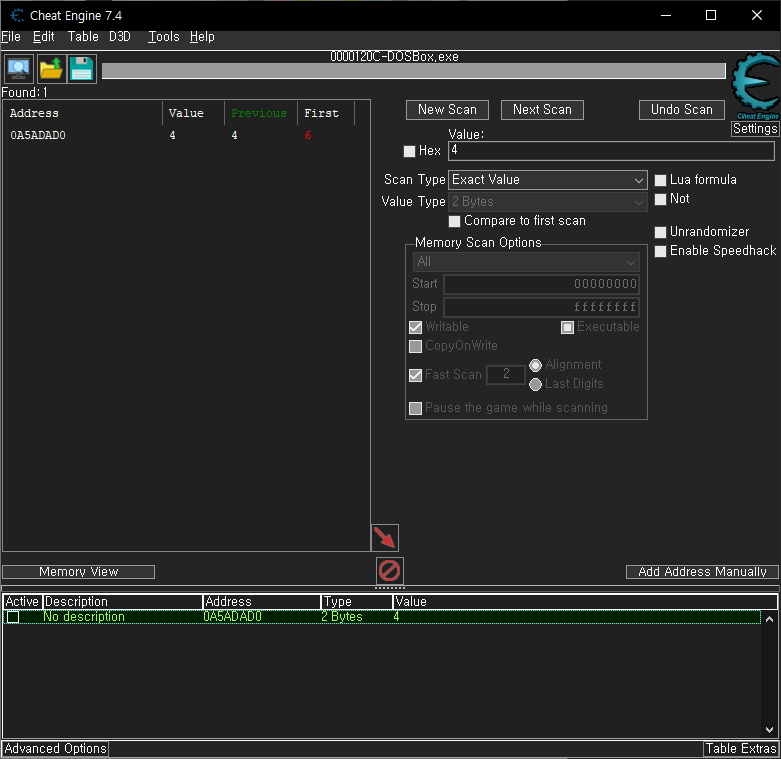Click address table scrollbar down arrow
Screen dimensions: 781x759
pos(770,730)
